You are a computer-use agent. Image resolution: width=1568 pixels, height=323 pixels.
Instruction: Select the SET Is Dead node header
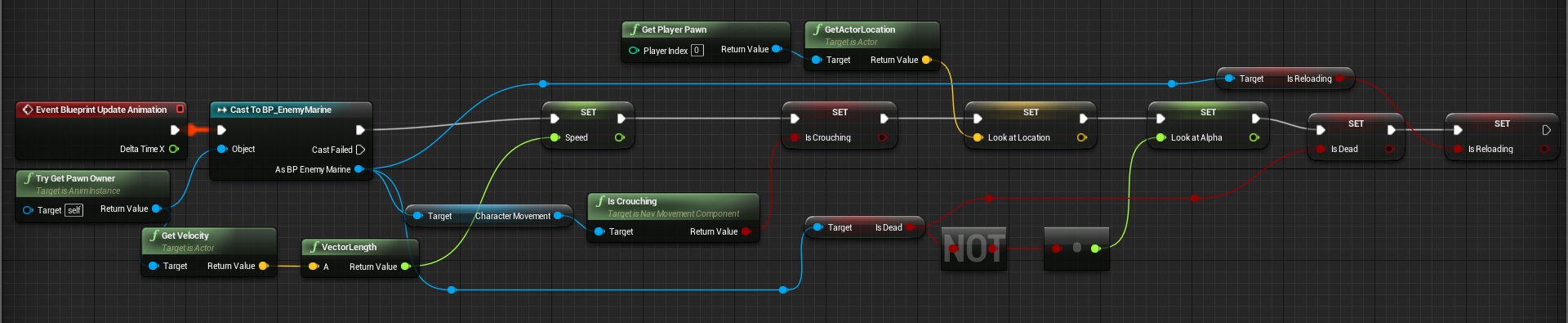(1356, 123)
